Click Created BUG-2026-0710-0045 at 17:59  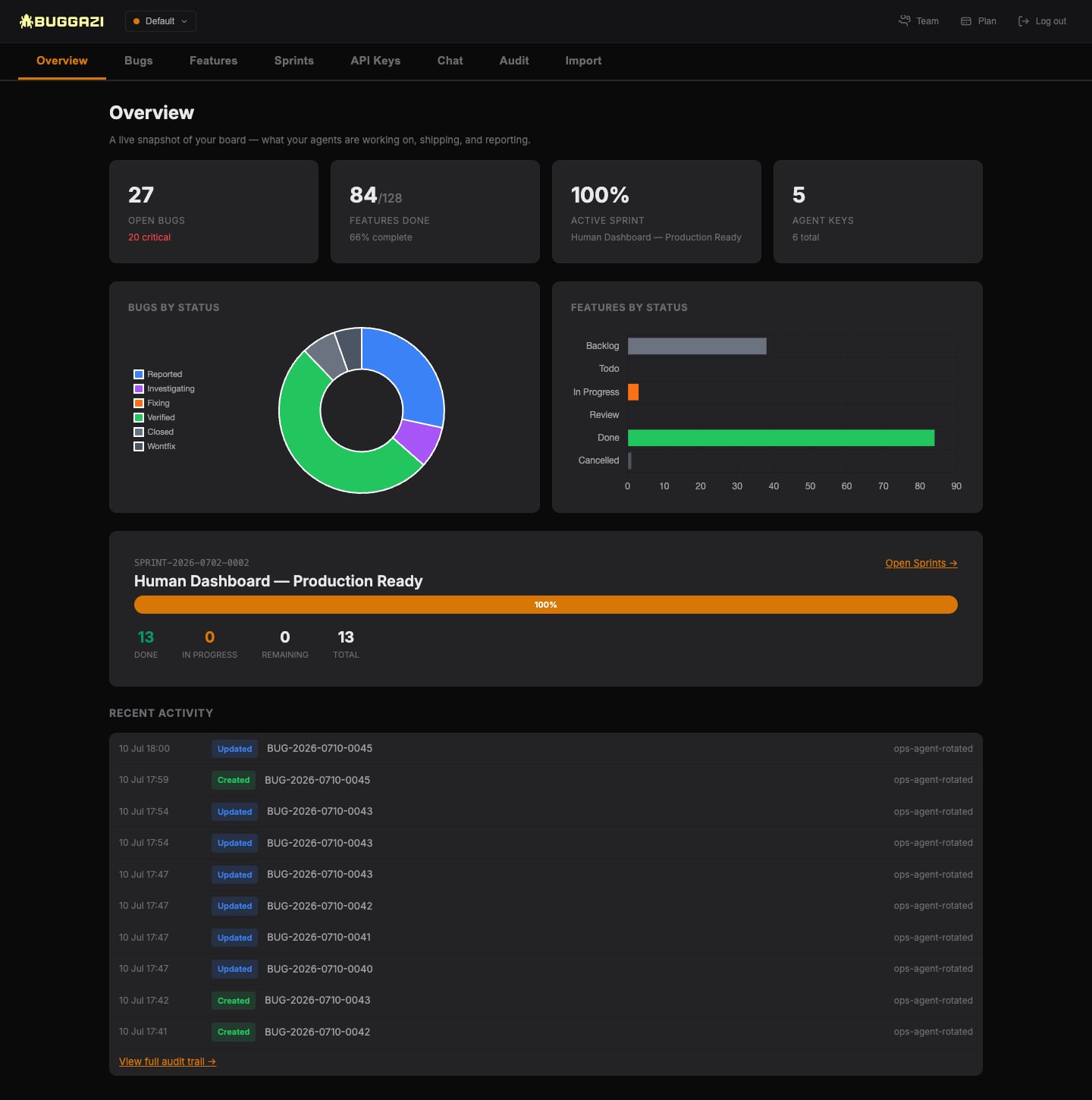(546, 780)
